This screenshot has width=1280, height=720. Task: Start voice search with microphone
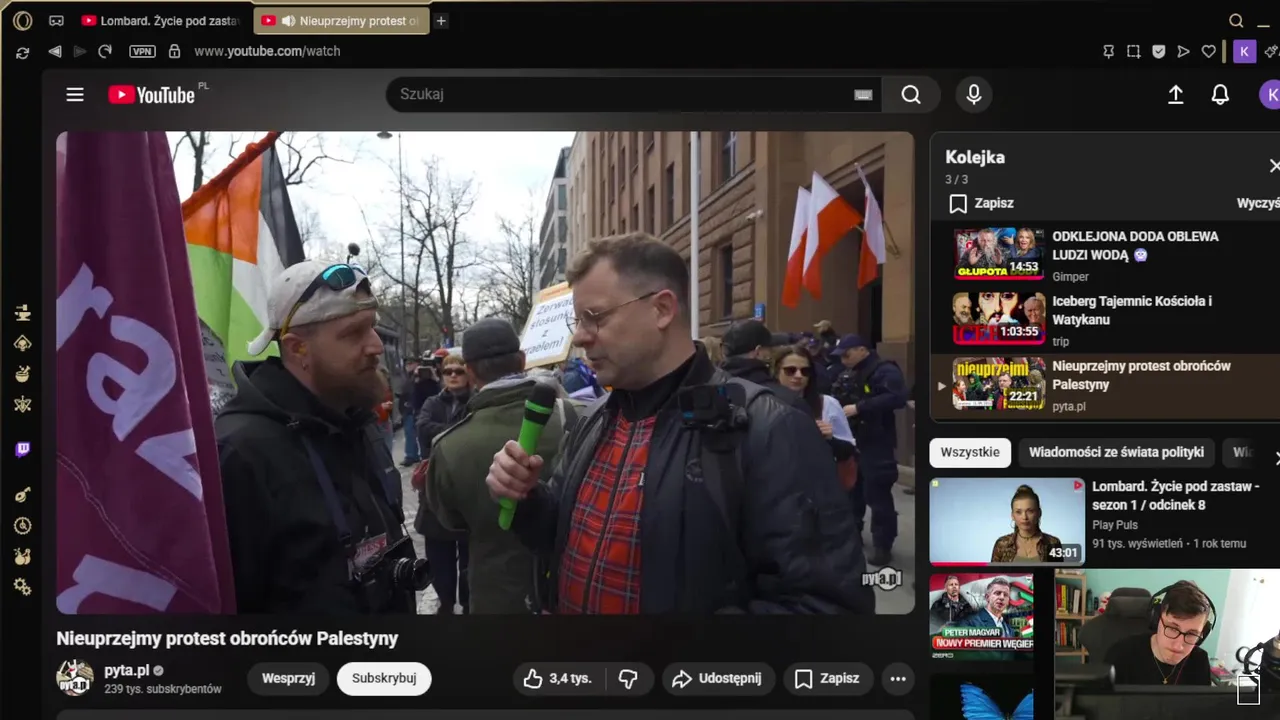[974, 94]
